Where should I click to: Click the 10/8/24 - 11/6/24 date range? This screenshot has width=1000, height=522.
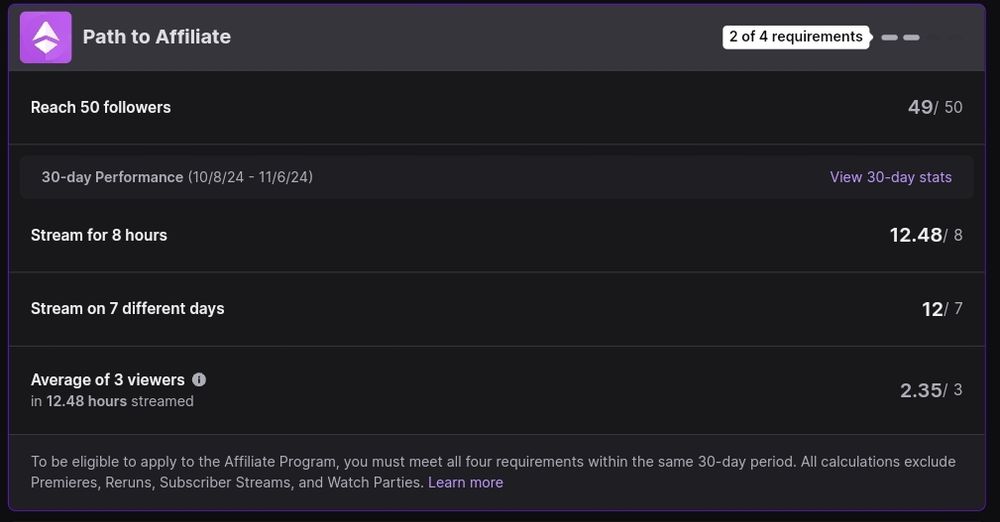coord(250,177)
